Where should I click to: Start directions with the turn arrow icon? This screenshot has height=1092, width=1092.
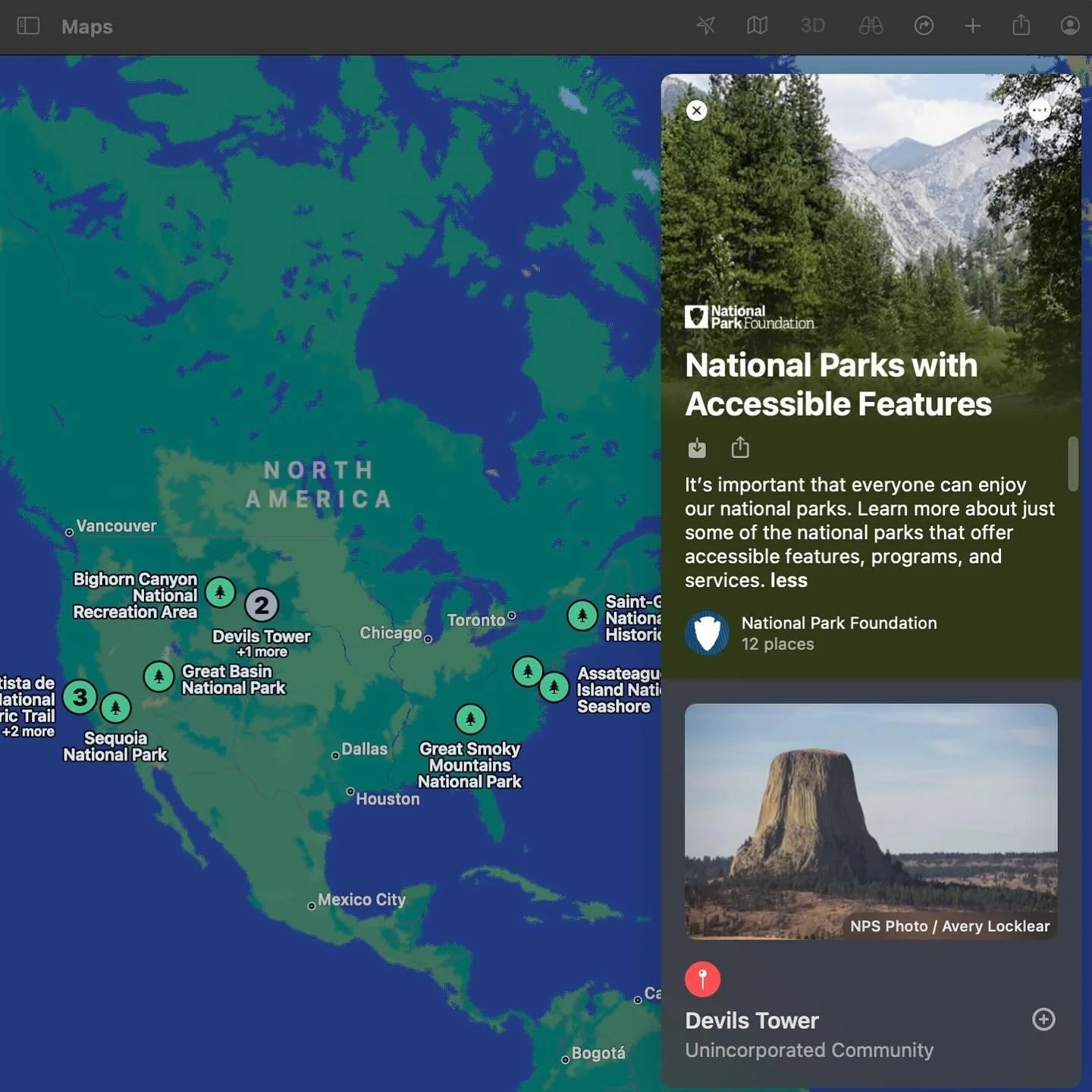pos(925,26)
